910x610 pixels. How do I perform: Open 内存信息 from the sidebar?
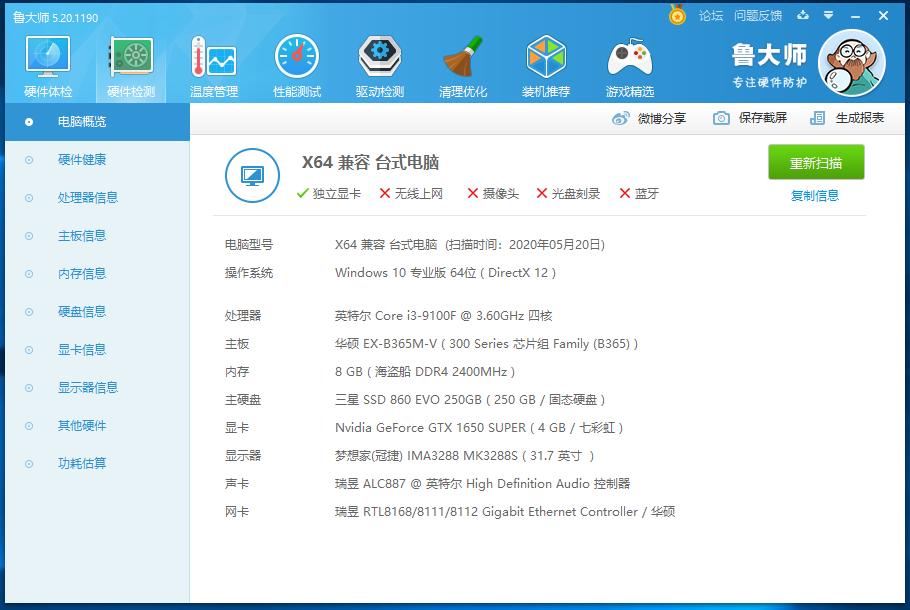[82, 273]
